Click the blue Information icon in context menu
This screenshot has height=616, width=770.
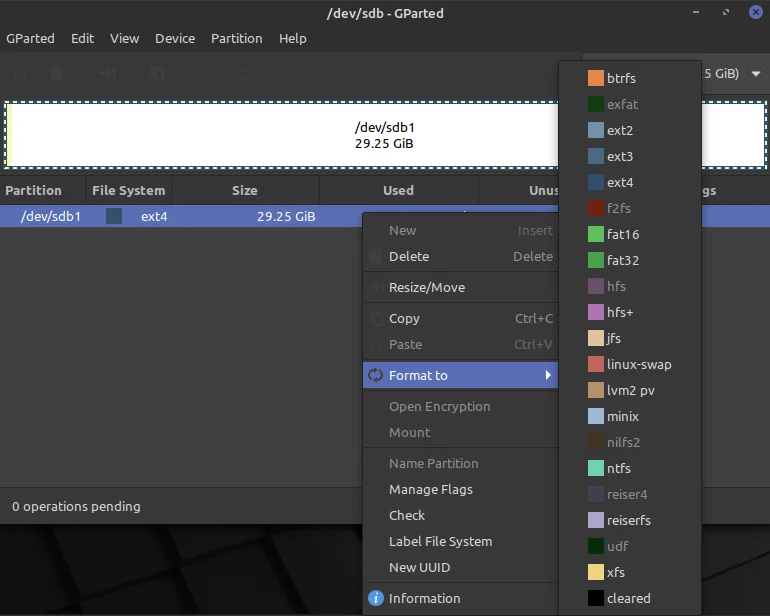pos(376,598)
